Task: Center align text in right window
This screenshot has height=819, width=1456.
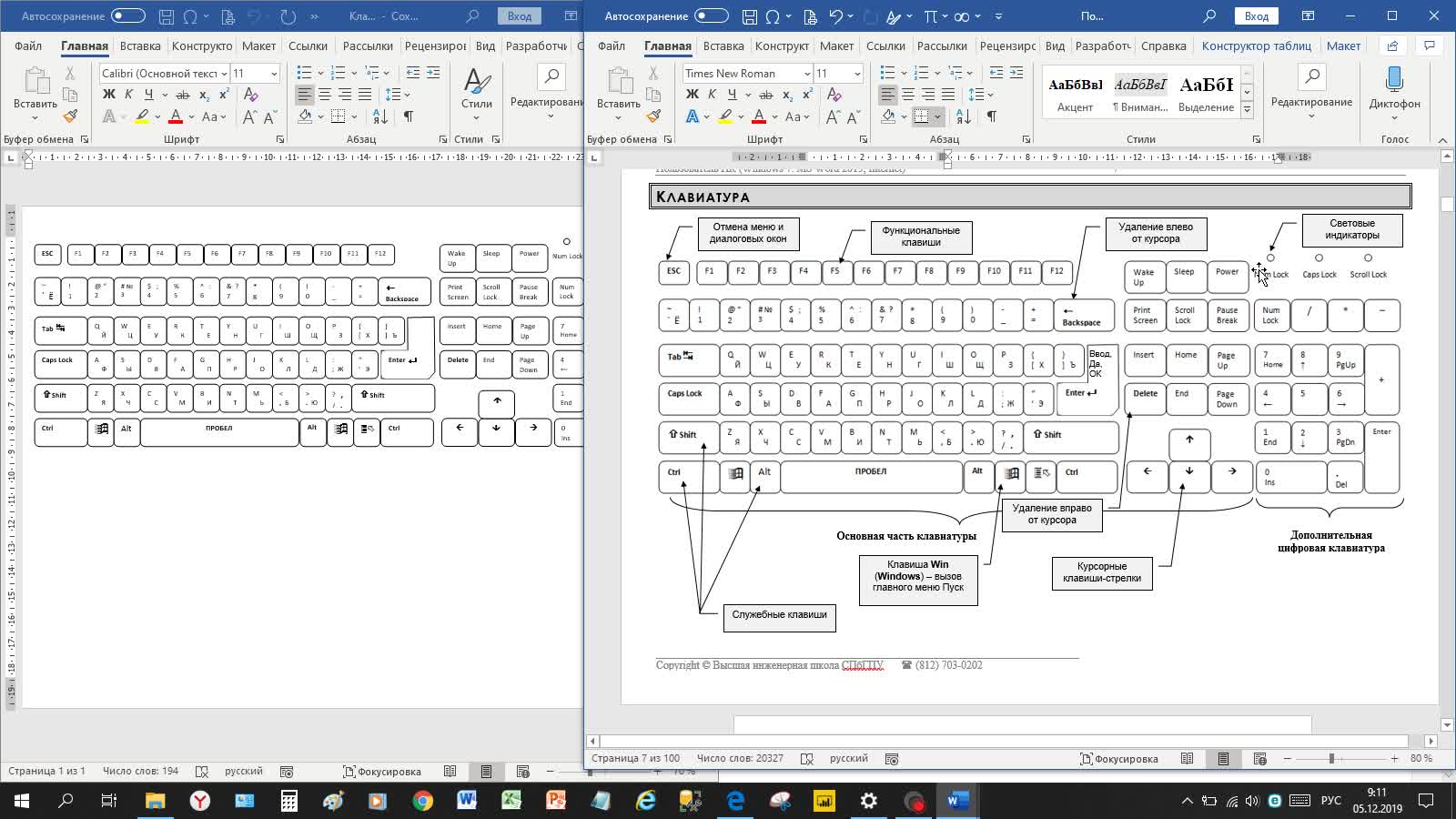Action: click(x=908, y=94)
